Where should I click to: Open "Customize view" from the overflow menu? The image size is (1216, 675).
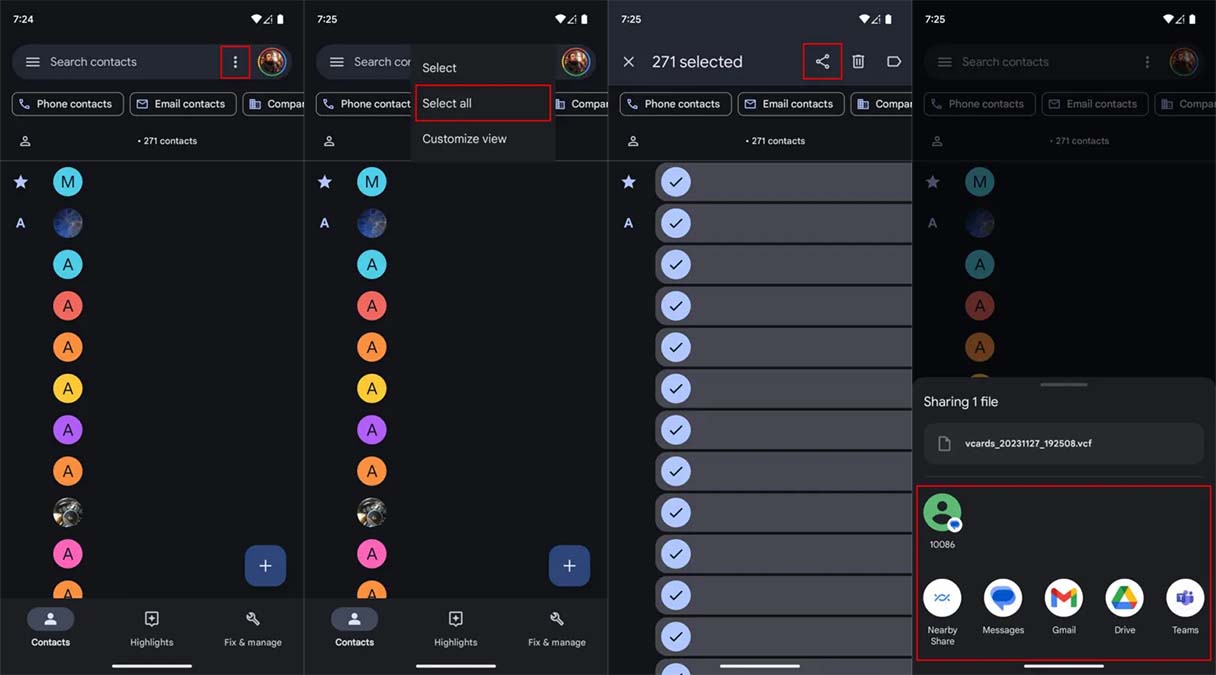click(464, 139)
